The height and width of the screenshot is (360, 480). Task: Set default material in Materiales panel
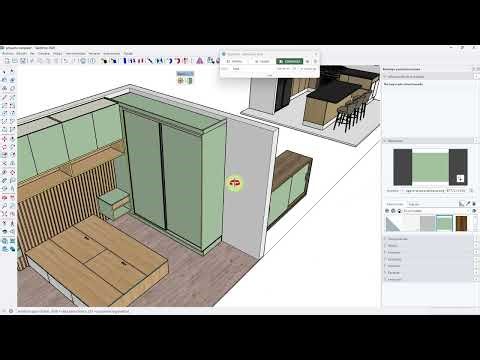[462, 204]
